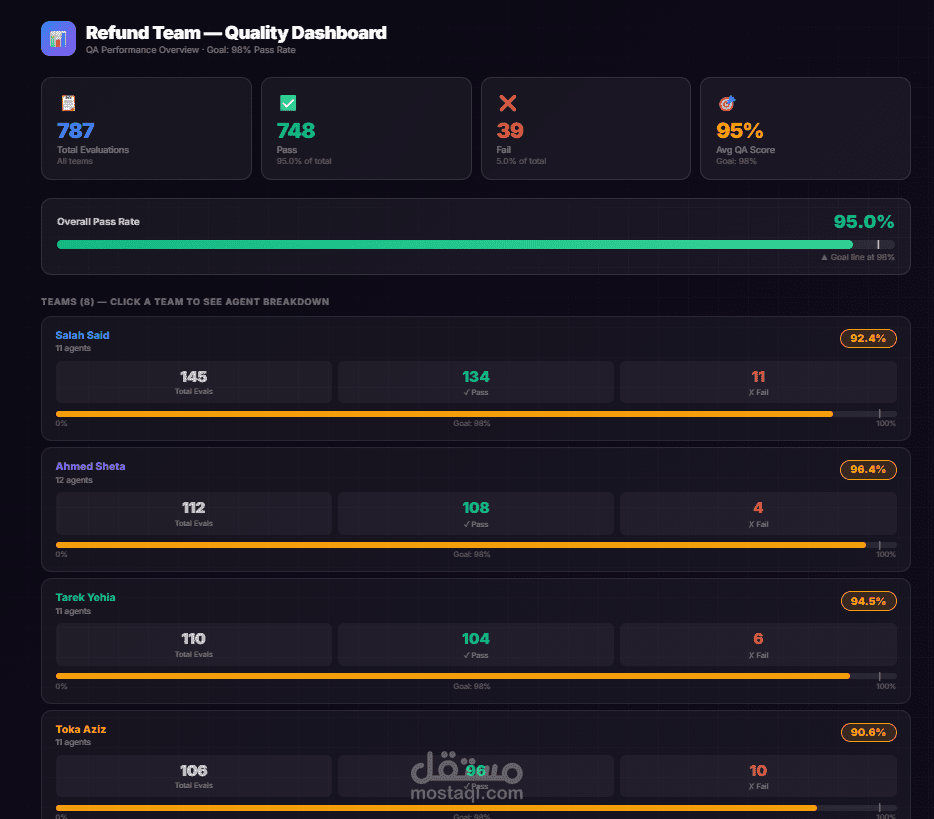Click the '11 agents' label under Tarek Yehia
Image resolution: width=934 pixels, height=819 pixels.
73,611
